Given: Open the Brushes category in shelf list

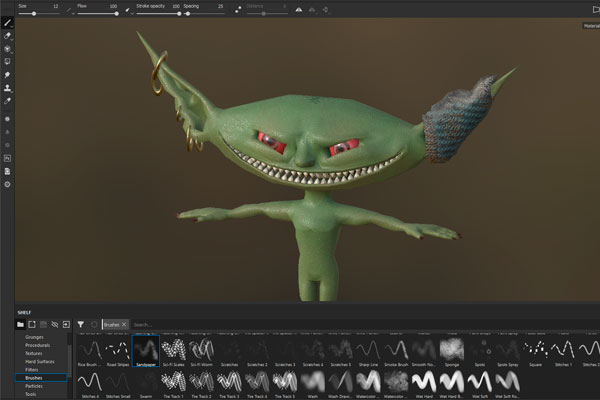Looking at the screenshot, I should [35, 379].
